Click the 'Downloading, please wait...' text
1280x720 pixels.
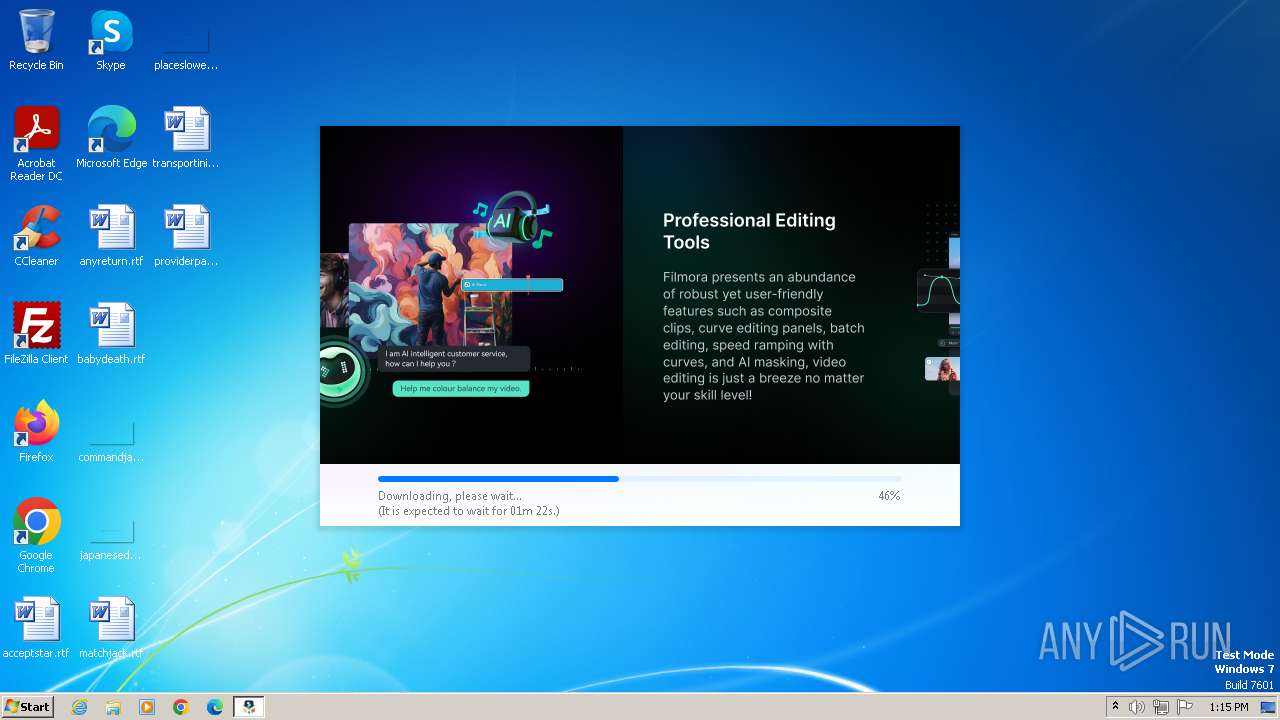click(x=450, y=496)
